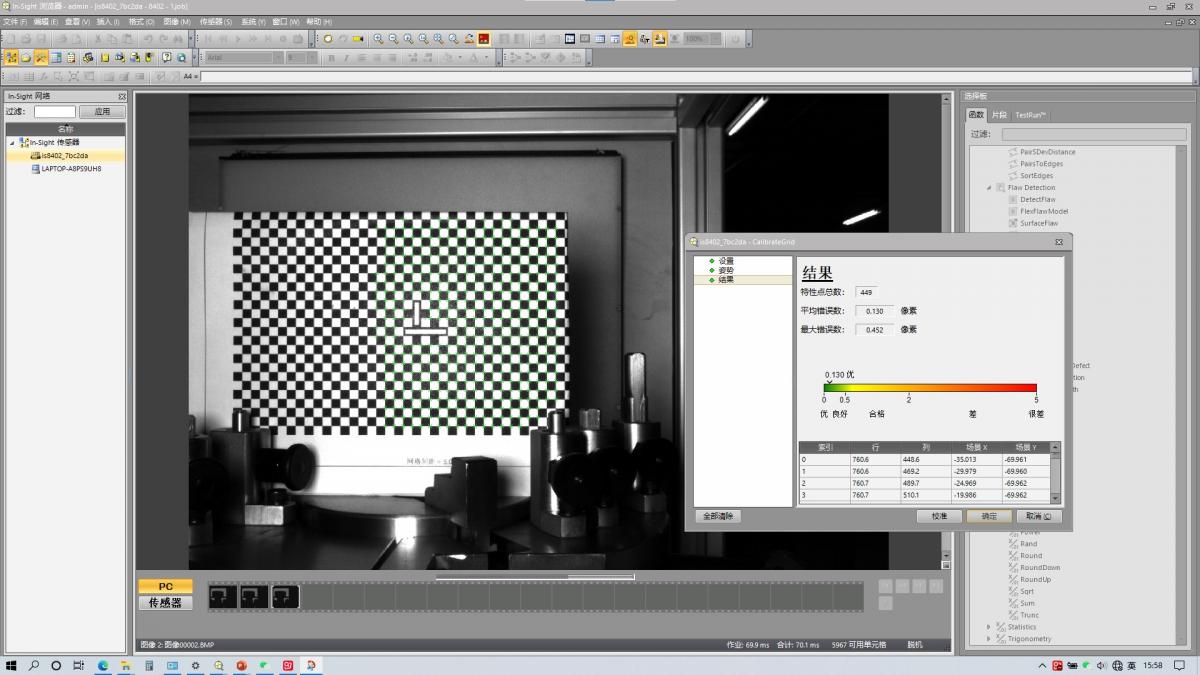The image size is (1200, 675).
Task: Select the third filmstrip thumbnail
Action: (286, 596)
